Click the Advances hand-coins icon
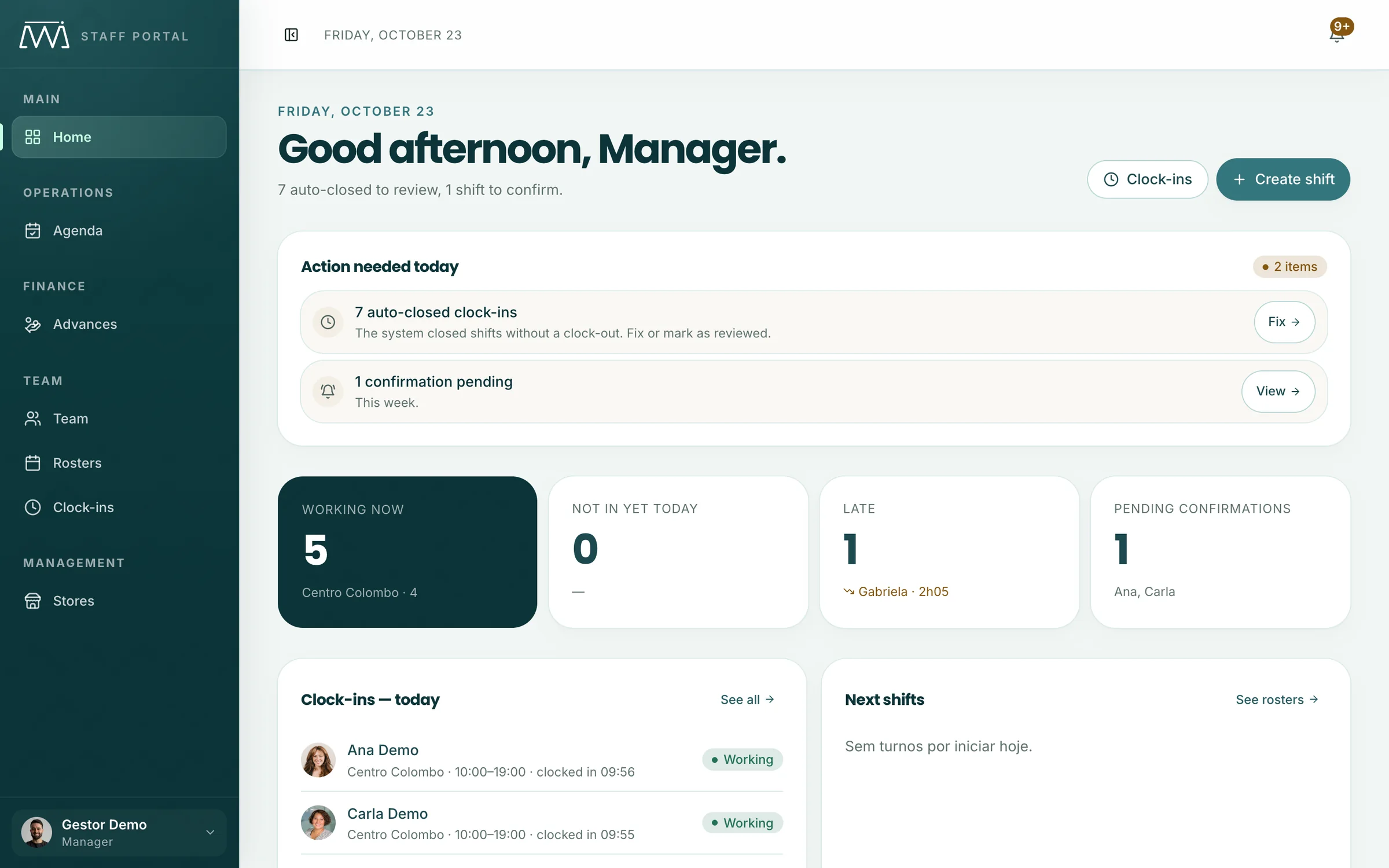This screenshot has height=868, width=1389. point(33,324)
